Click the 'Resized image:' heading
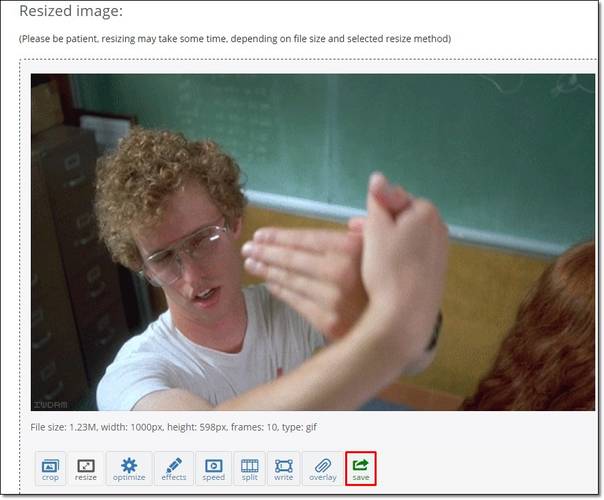Viewport: 604px width, 500px height. click(71, 11)
